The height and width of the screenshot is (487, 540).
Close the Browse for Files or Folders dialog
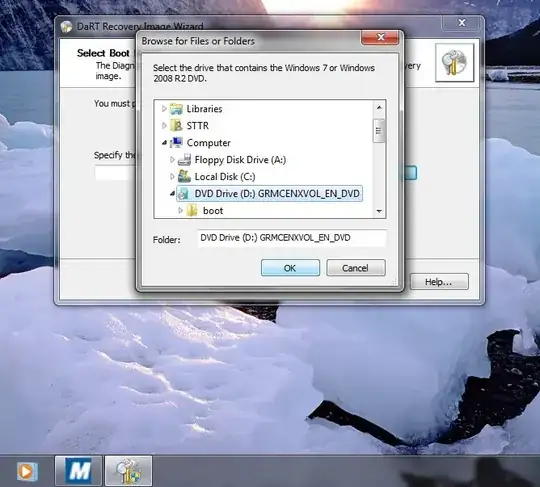[x=380, y=37]
